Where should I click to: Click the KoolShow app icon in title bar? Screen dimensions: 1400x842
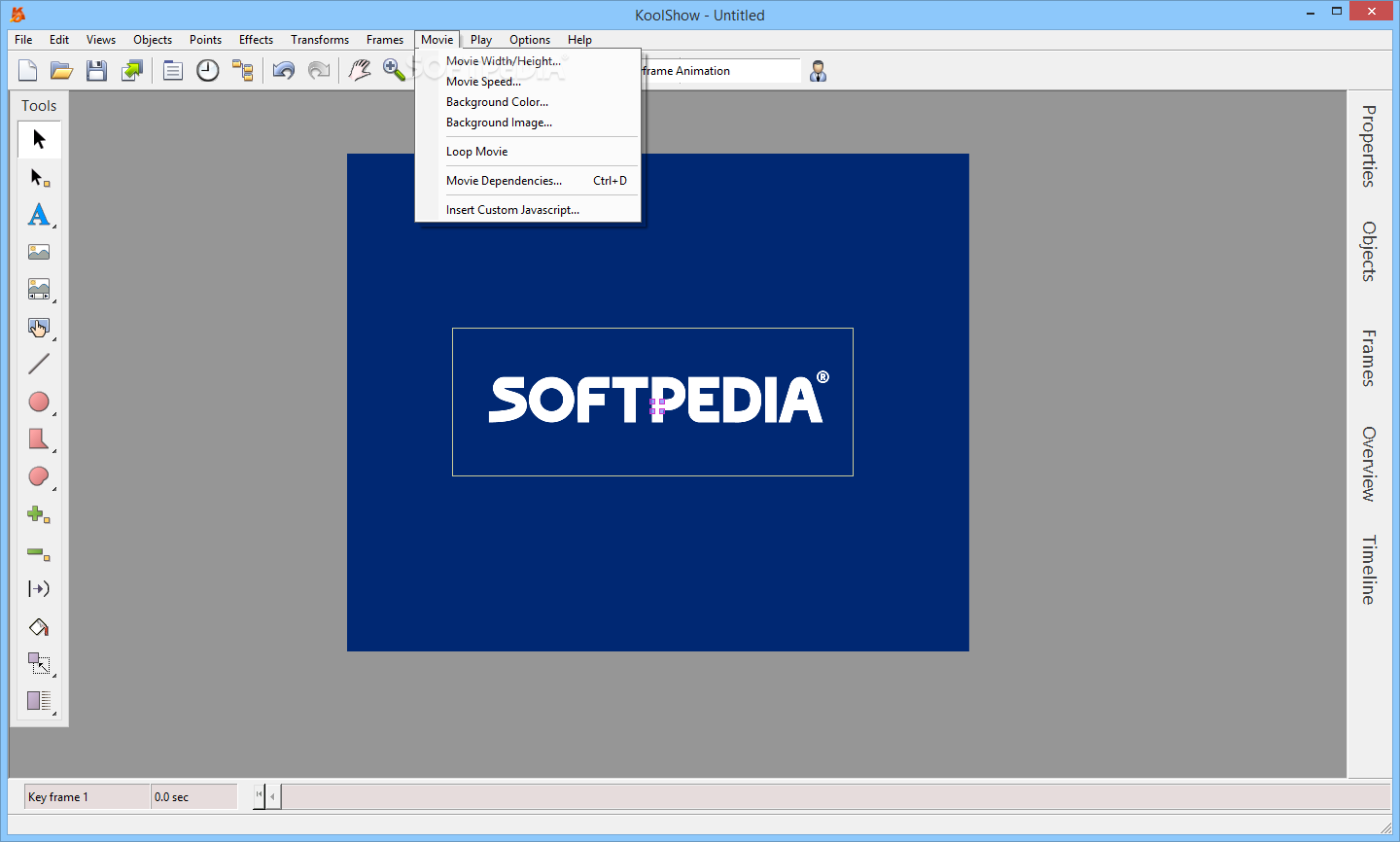tap(17, 14)
